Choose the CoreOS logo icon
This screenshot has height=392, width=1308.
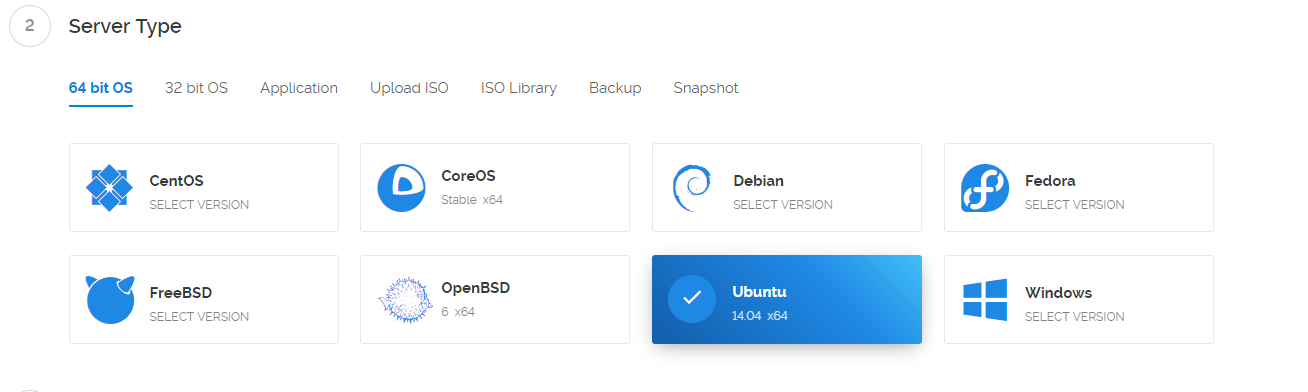(x=402, y=187)
